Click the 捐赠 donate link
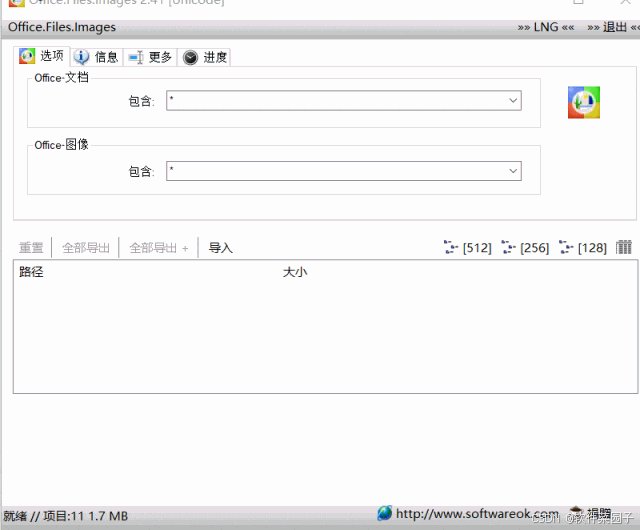 [599, 513]
